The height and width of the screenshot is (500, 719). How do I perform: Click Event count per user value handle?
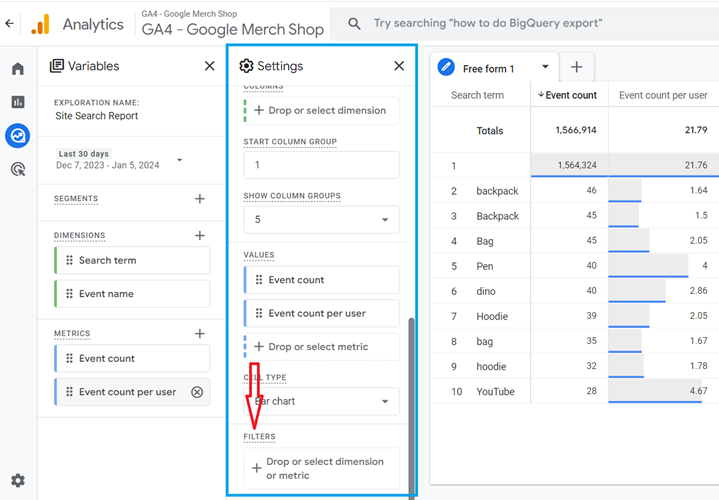pyautogui.click(x=259, y=313)
